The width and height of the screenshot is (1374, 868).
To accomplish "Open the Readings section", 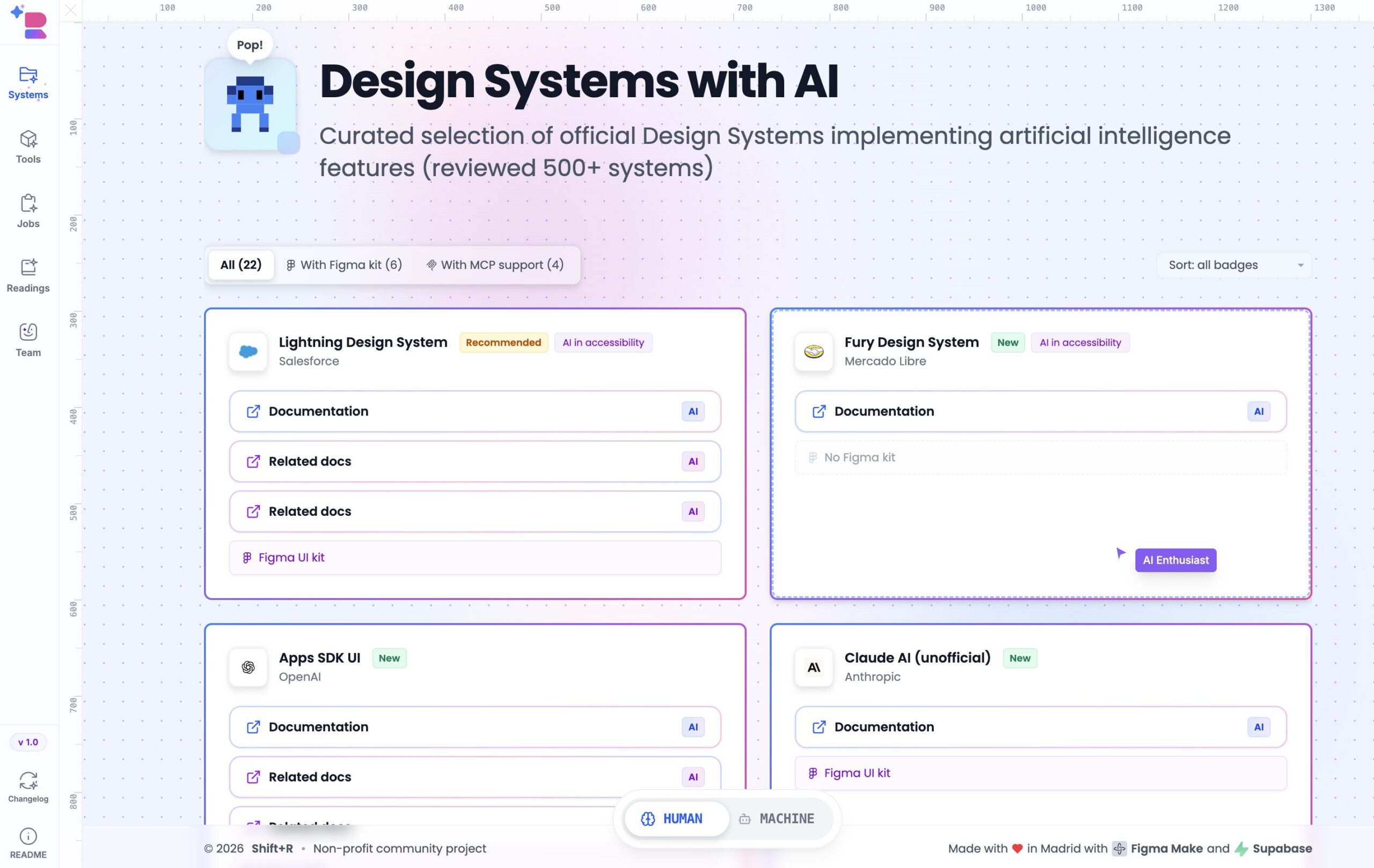I will pyautogui.click(x=28, y=275).
